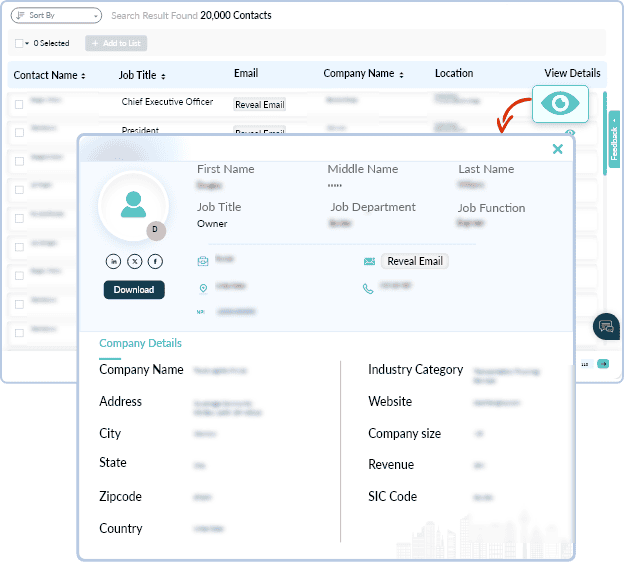Click the D initial badge on avatar
Image resolution: width=624 pixels, height=562 pixels.
[156, 230]
